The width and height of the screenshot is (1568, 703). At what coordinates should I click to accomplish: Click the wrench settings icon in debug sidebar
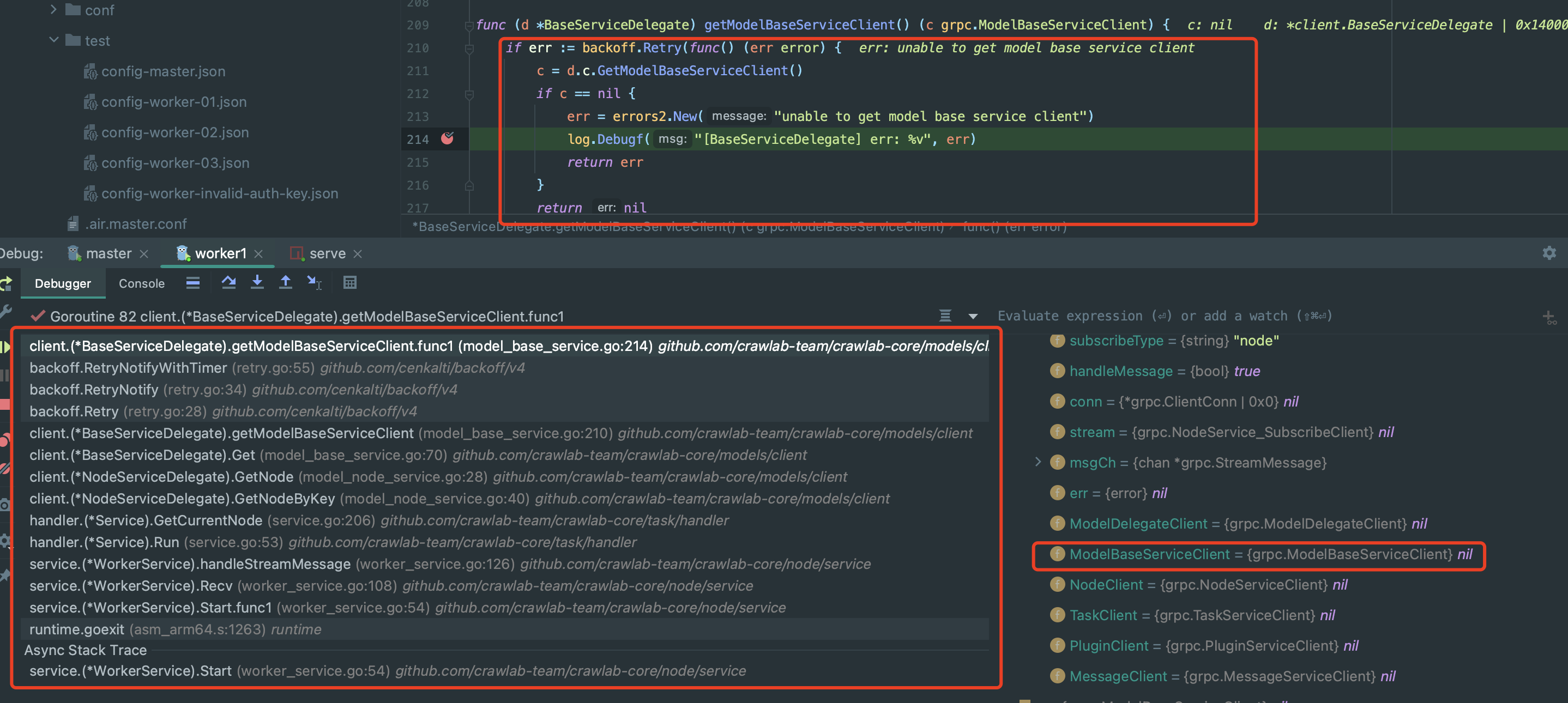tap(5, 312)
